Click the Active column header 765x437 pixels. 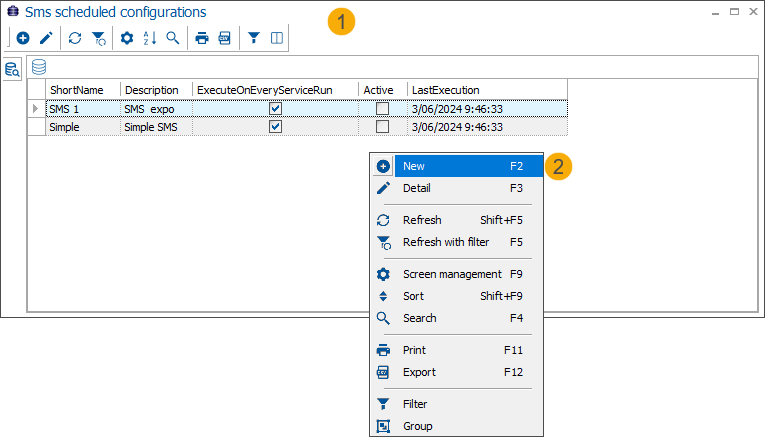click(383, 90)
